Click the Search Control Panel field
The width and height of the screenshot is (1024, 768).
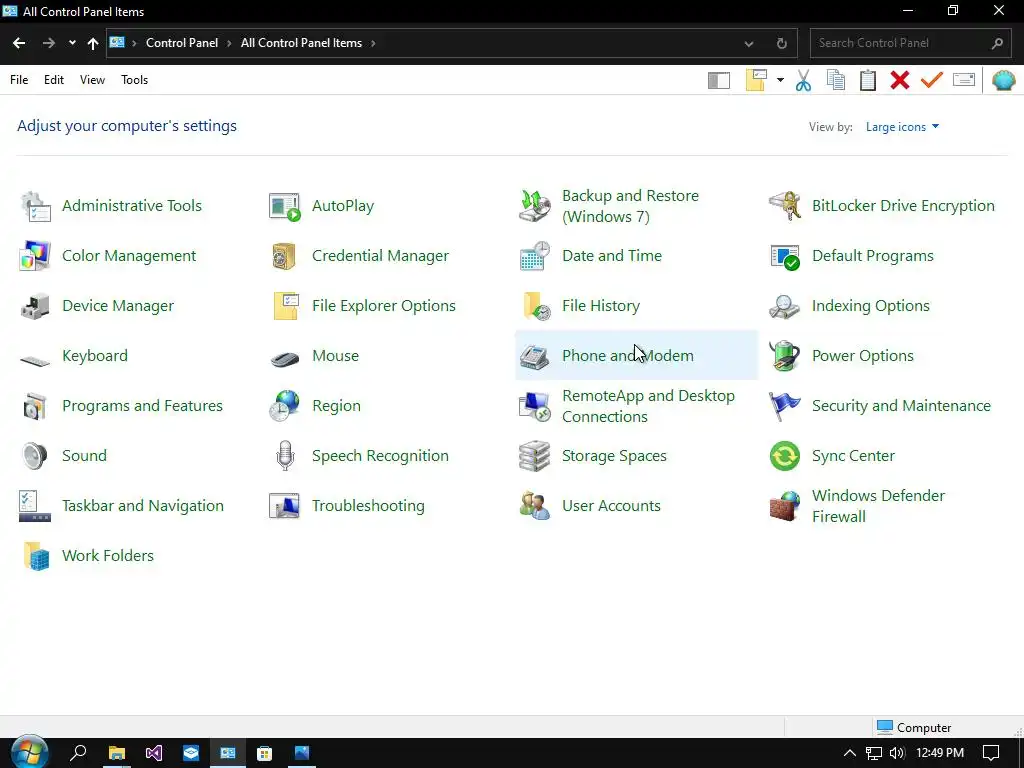(911, 43)
